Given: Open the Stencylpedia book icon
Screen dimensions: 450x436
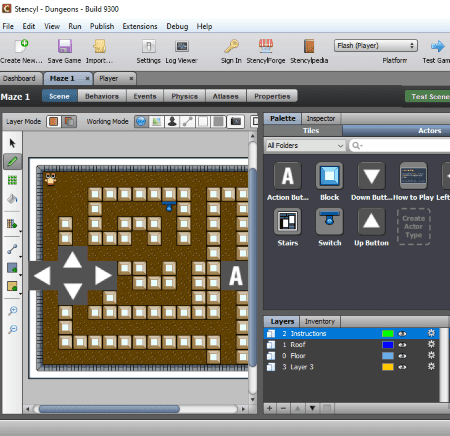Looking at the screenshot, I should 309,46.
